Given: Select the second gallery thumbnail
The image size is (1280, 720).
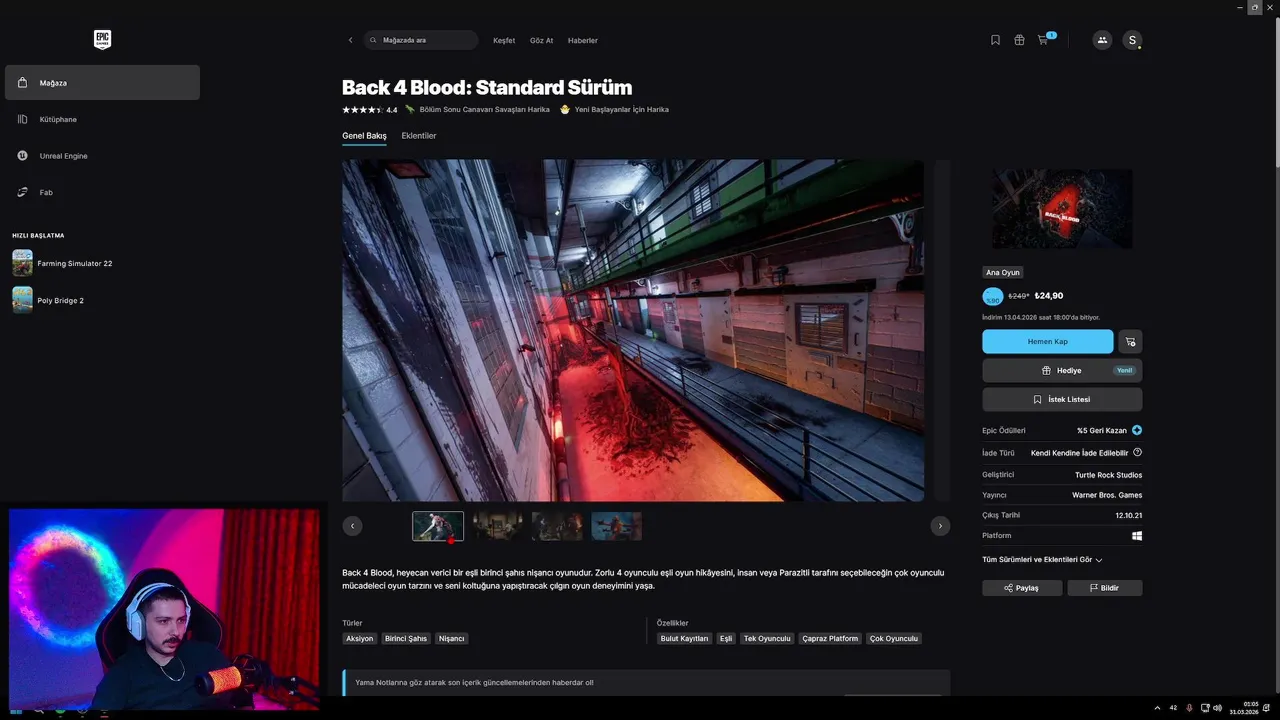Looking at the screenshot, I should pos(498,526).
